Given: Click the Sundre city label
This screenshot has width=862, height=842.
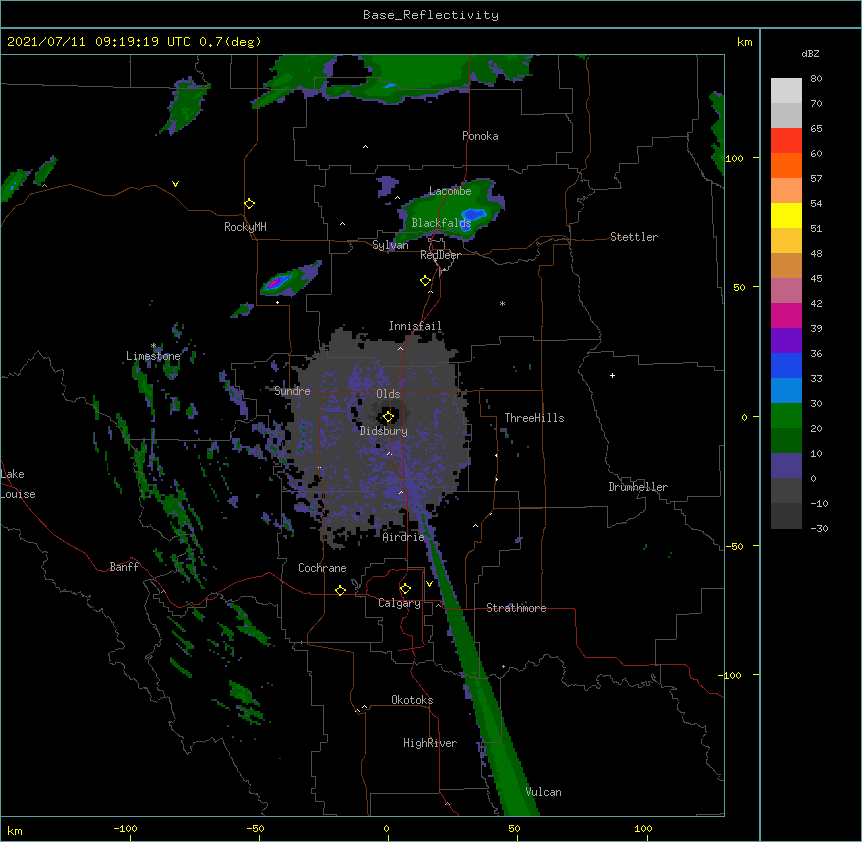Looking at the screenshot, I should pos(292,391).
